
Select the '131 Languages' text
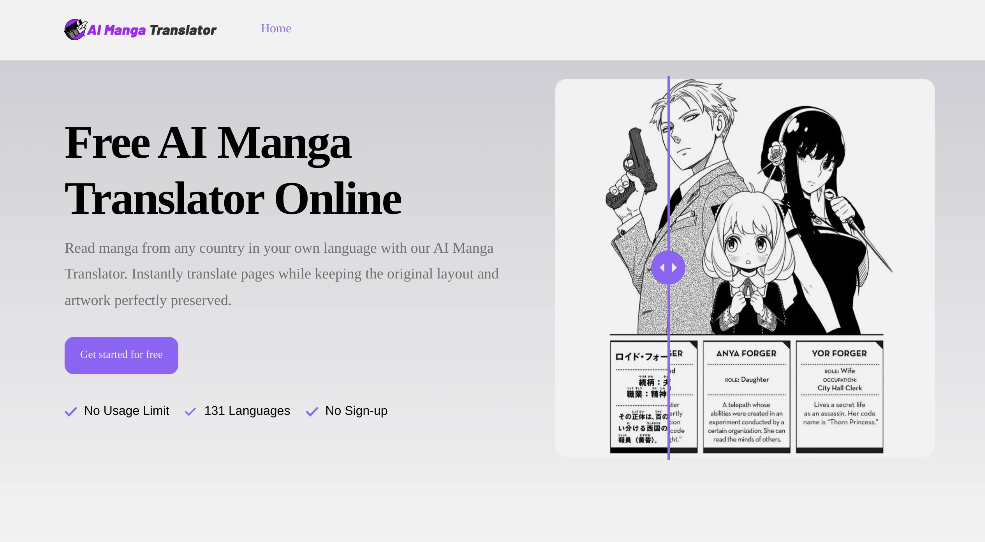[x=247, y=411]
